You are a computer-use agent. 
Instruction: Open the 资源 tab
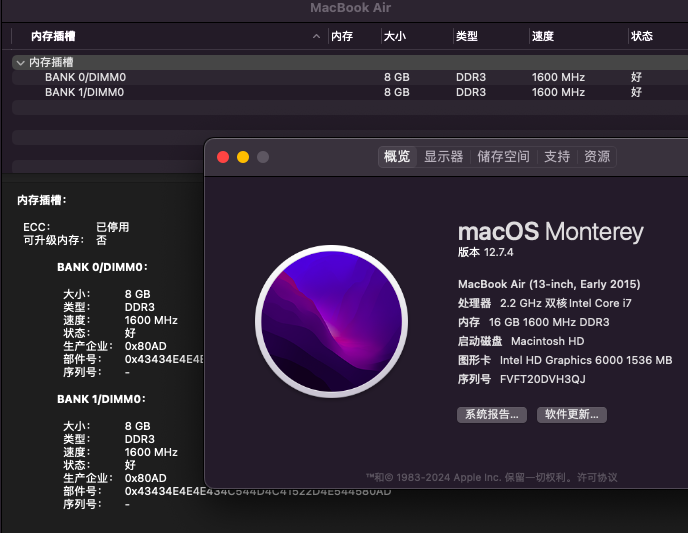(x=597, y=157)
